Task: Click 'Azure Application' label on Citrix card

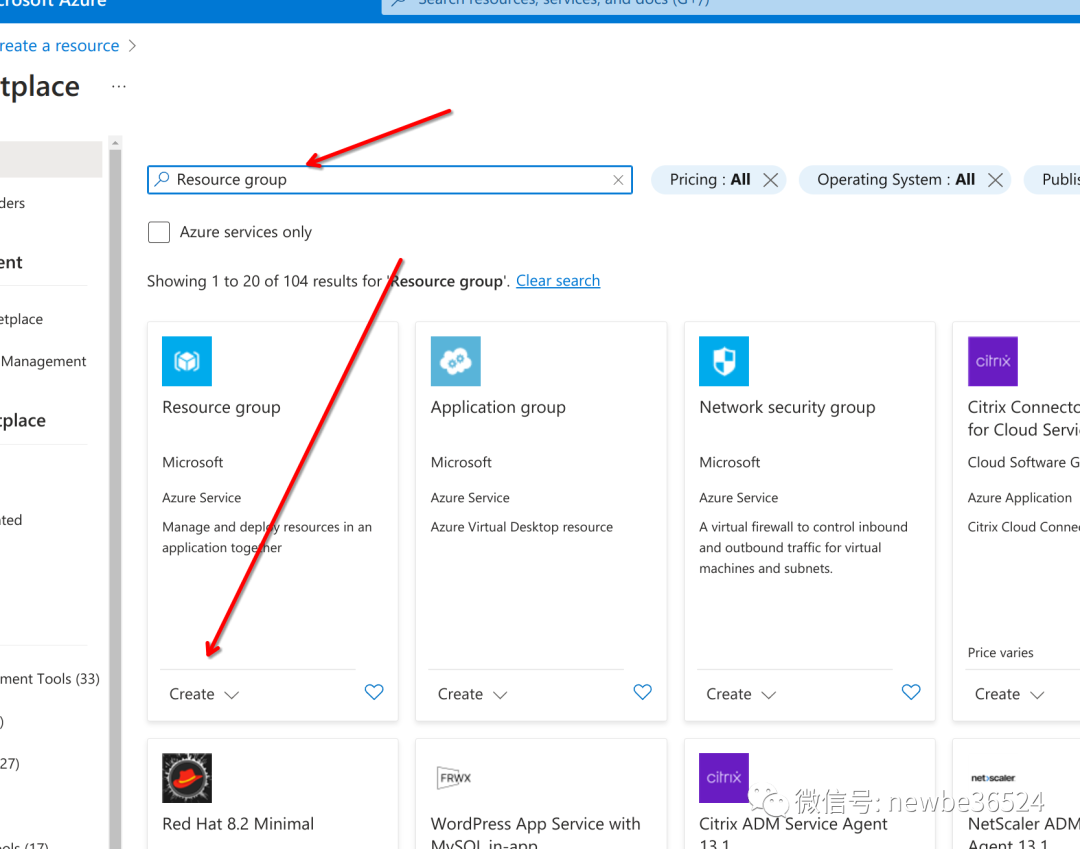Action: [x=1019, y=498]
